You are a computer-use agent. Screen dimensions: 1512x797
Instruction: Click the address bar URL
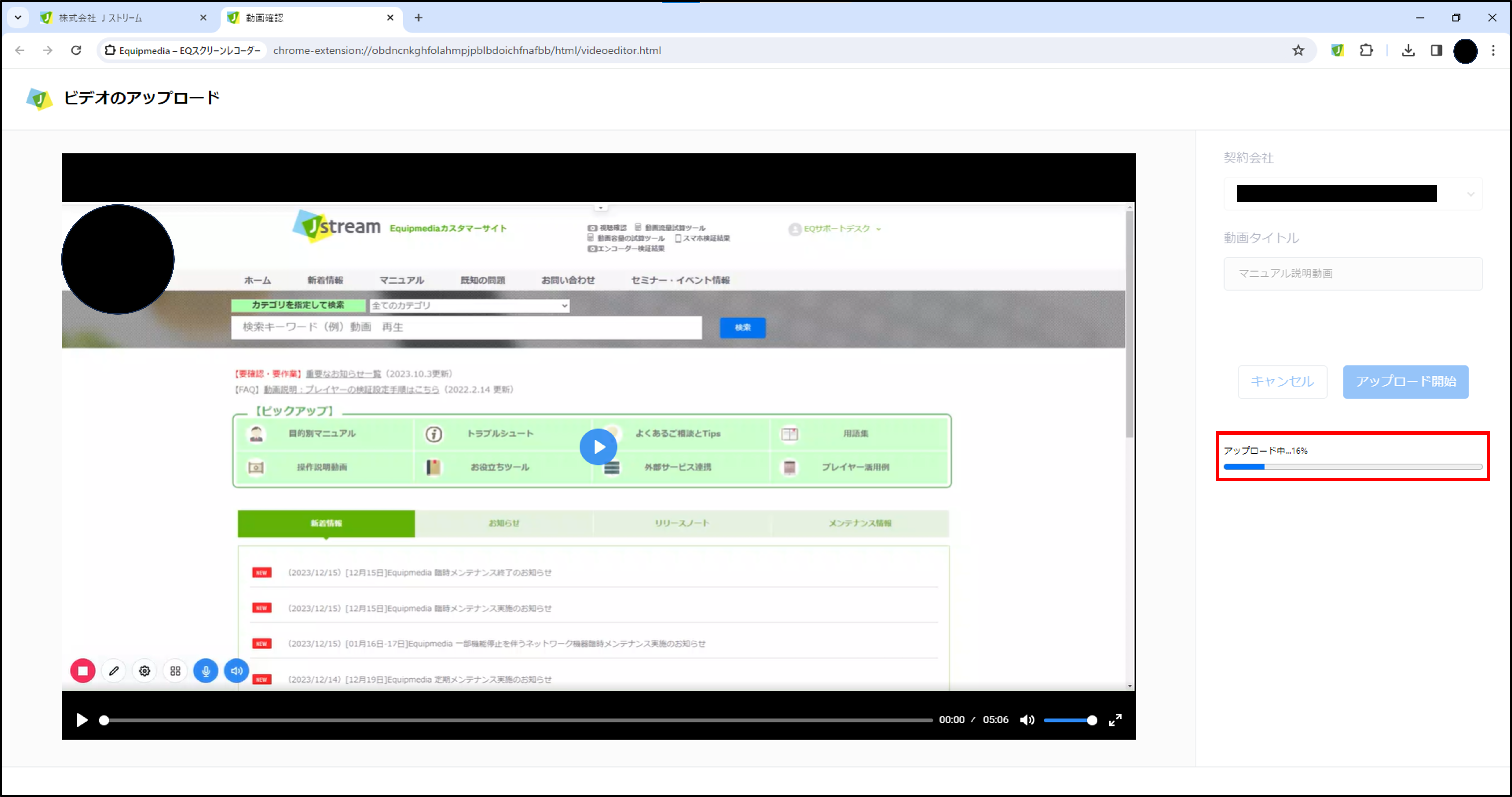(467, 51)
